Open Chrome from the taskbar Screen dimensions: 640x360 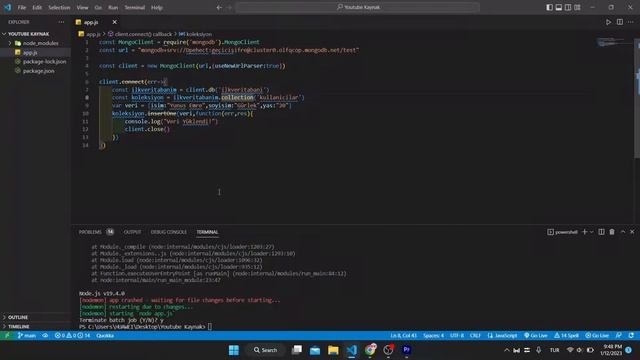pyautogui.click(x=370, y=350)
